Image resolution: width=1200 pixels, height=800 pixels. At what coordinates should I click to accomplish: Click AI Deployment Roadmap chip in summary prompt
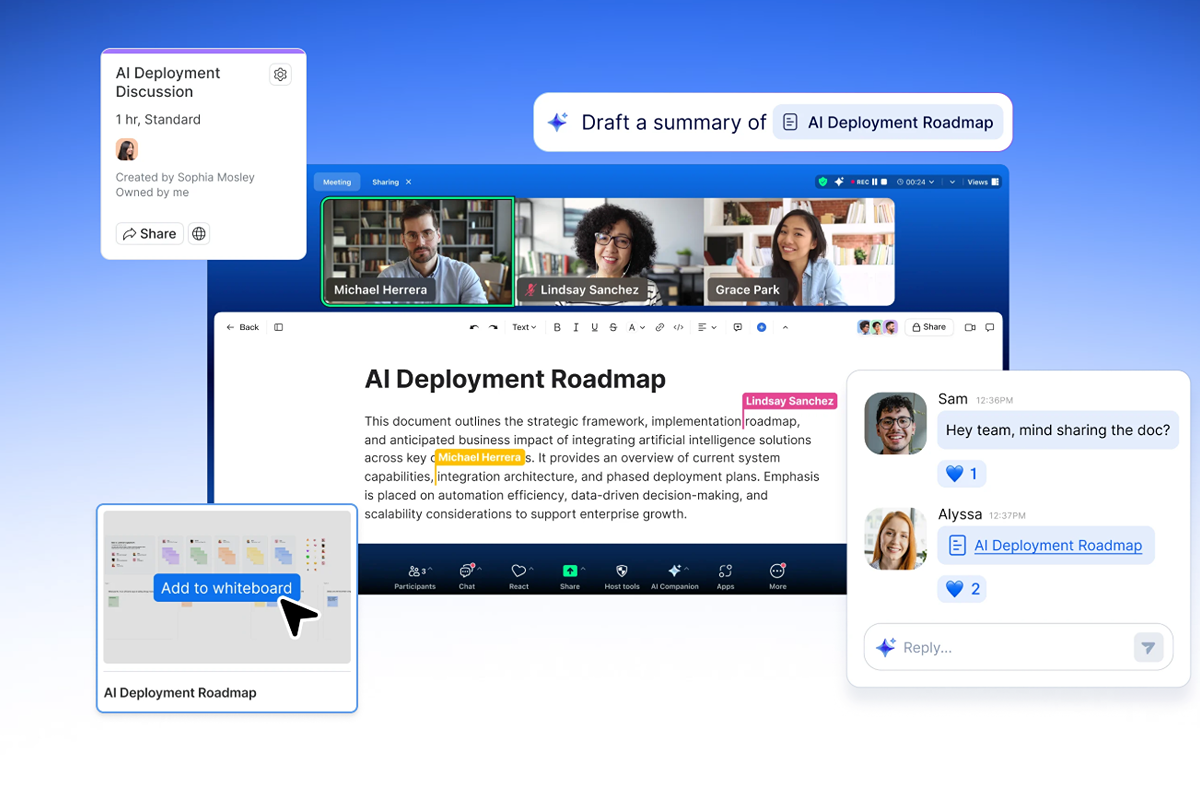[x=888, y=122]
